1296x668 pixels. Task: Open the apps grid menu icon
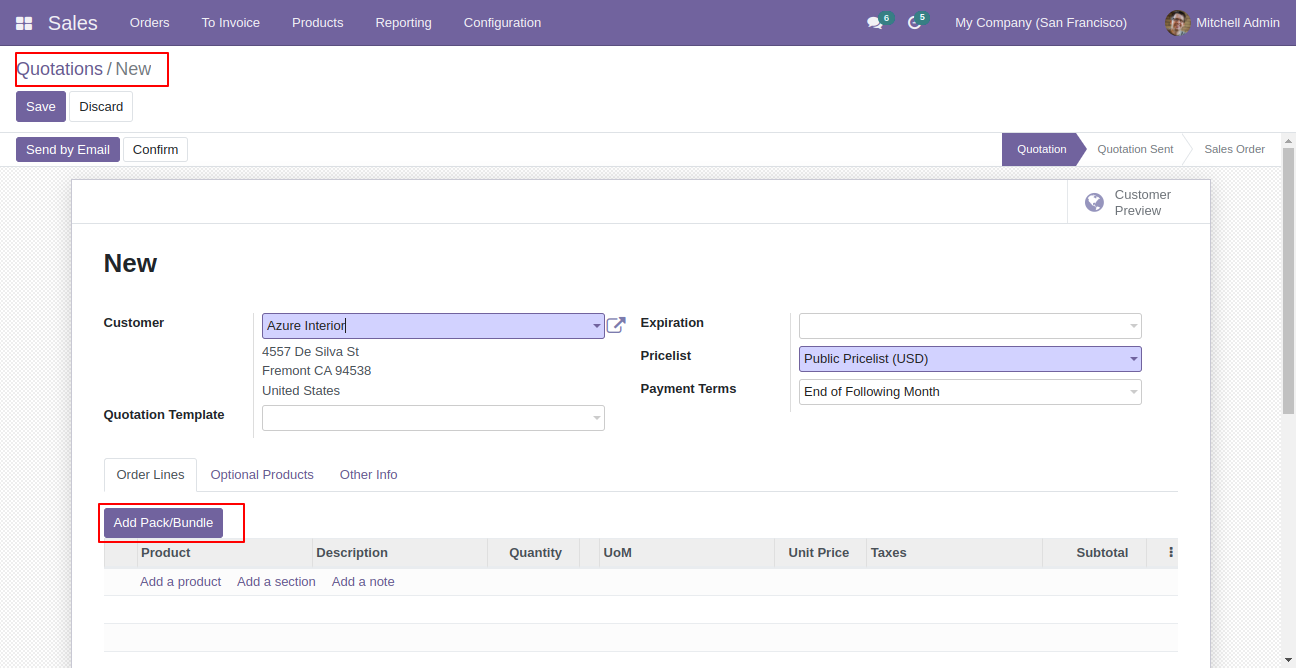[24, 23]
